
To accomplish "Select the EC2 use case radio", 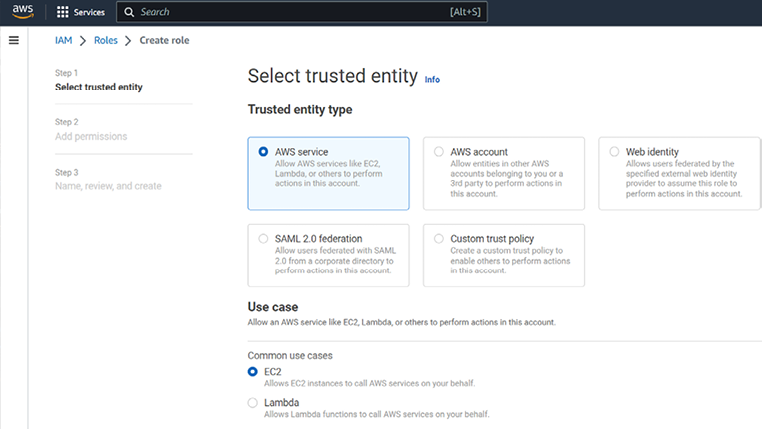I will [252, 372].
